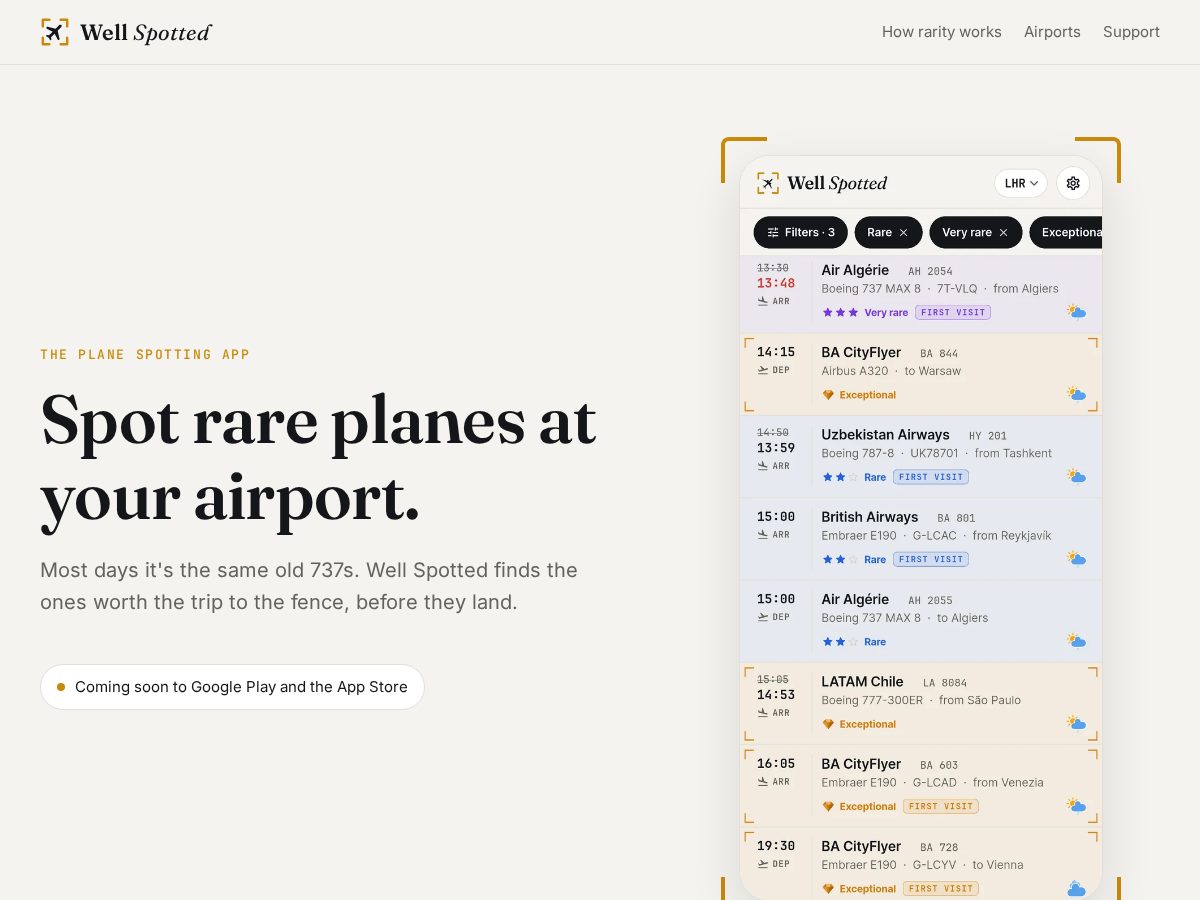Open the BA CityFlyer BA 844 flight
This screenshot has height=900, width=1200.
[921, 375]
